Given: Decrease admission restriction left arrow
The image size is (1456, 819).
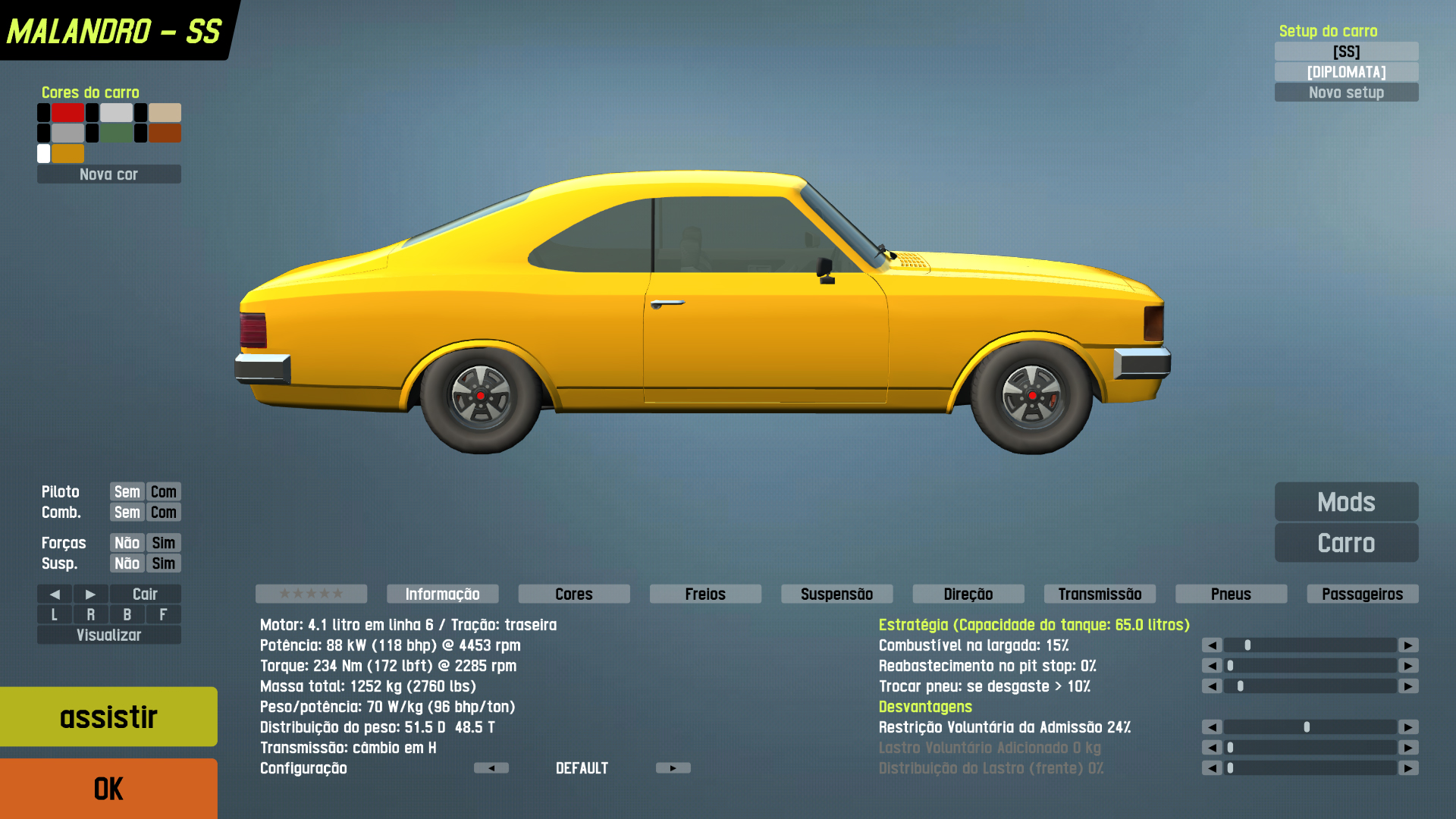Looking at the screenshot, I should (x=1212, y=727).
